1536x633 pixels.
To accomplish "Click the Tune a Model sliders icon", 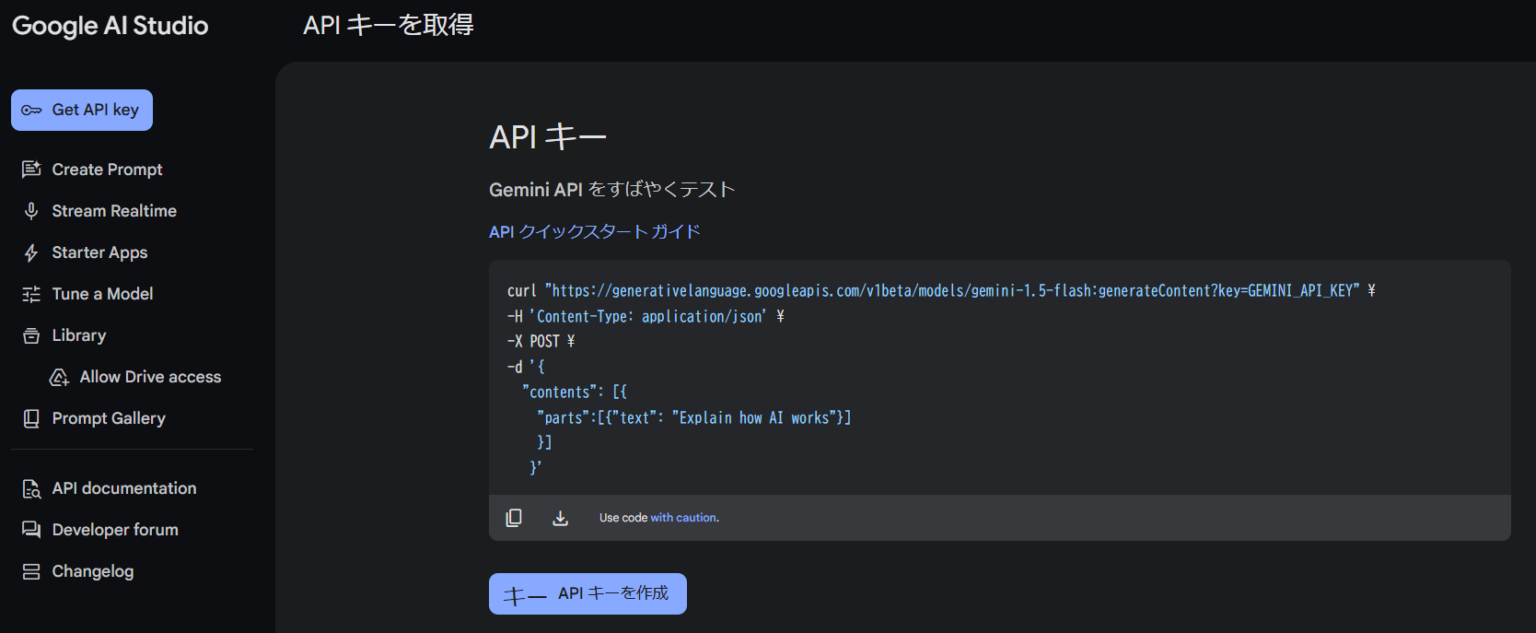I will pyautogui.click(x=32, y=293).
